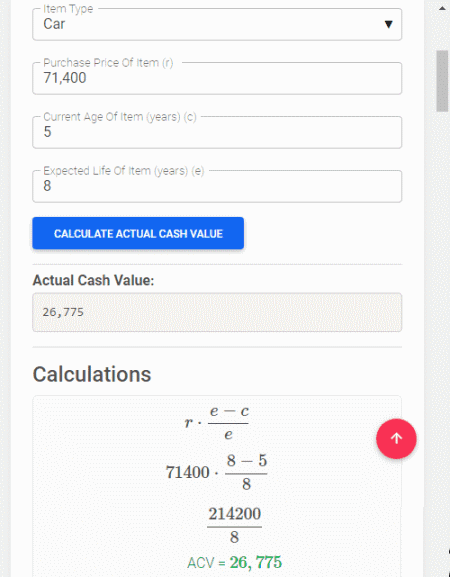Click into the Current Age Of Item field
The image size is (450, 577).
point(217,132)
